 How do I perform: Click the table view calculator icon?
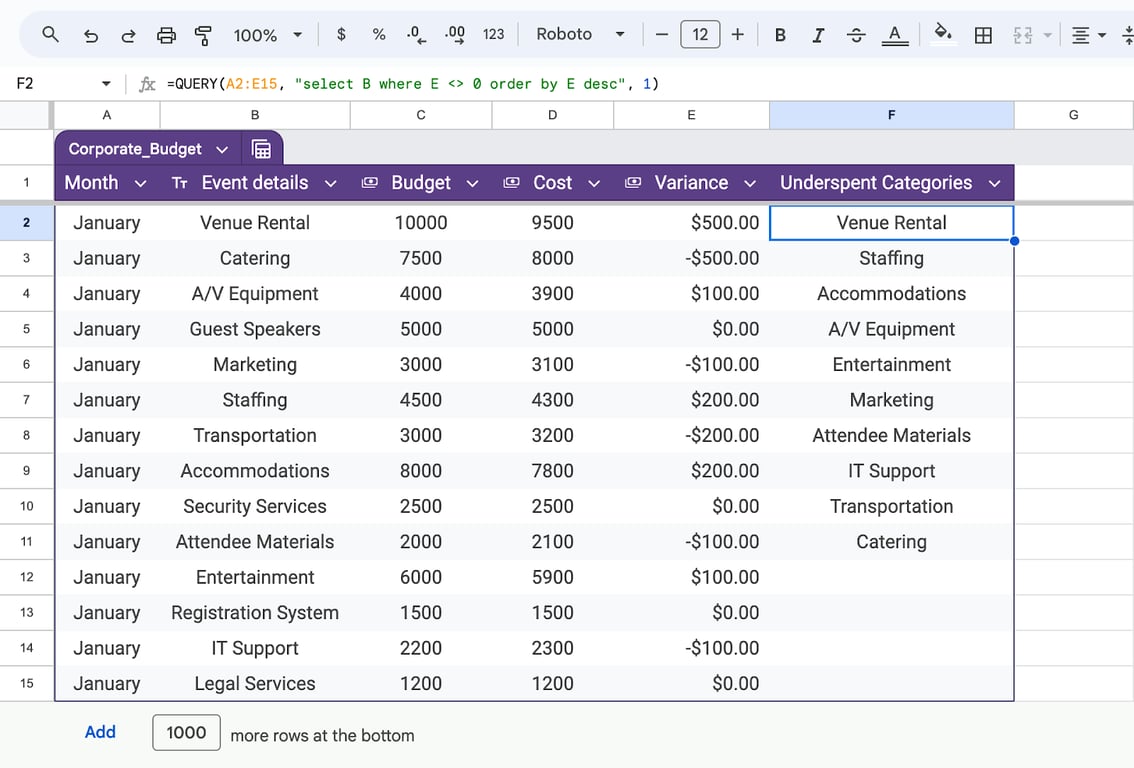pos(261,149)
